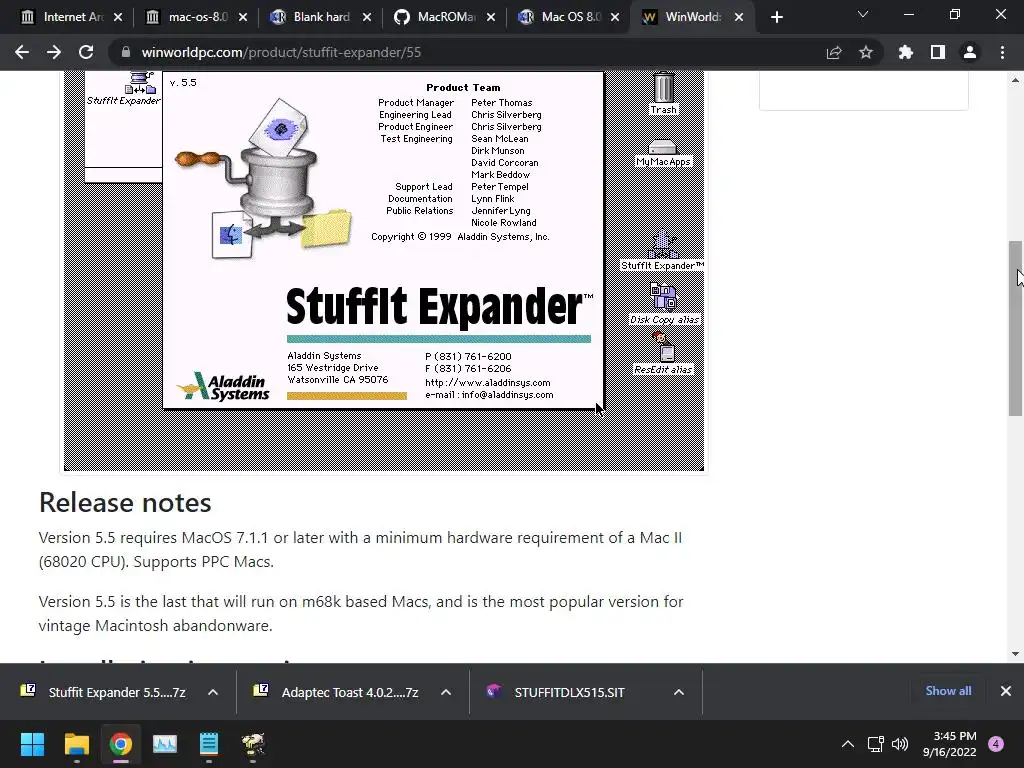Go forward to the next page
This screenshot has width=1024, height=768.
coord(54,52)
